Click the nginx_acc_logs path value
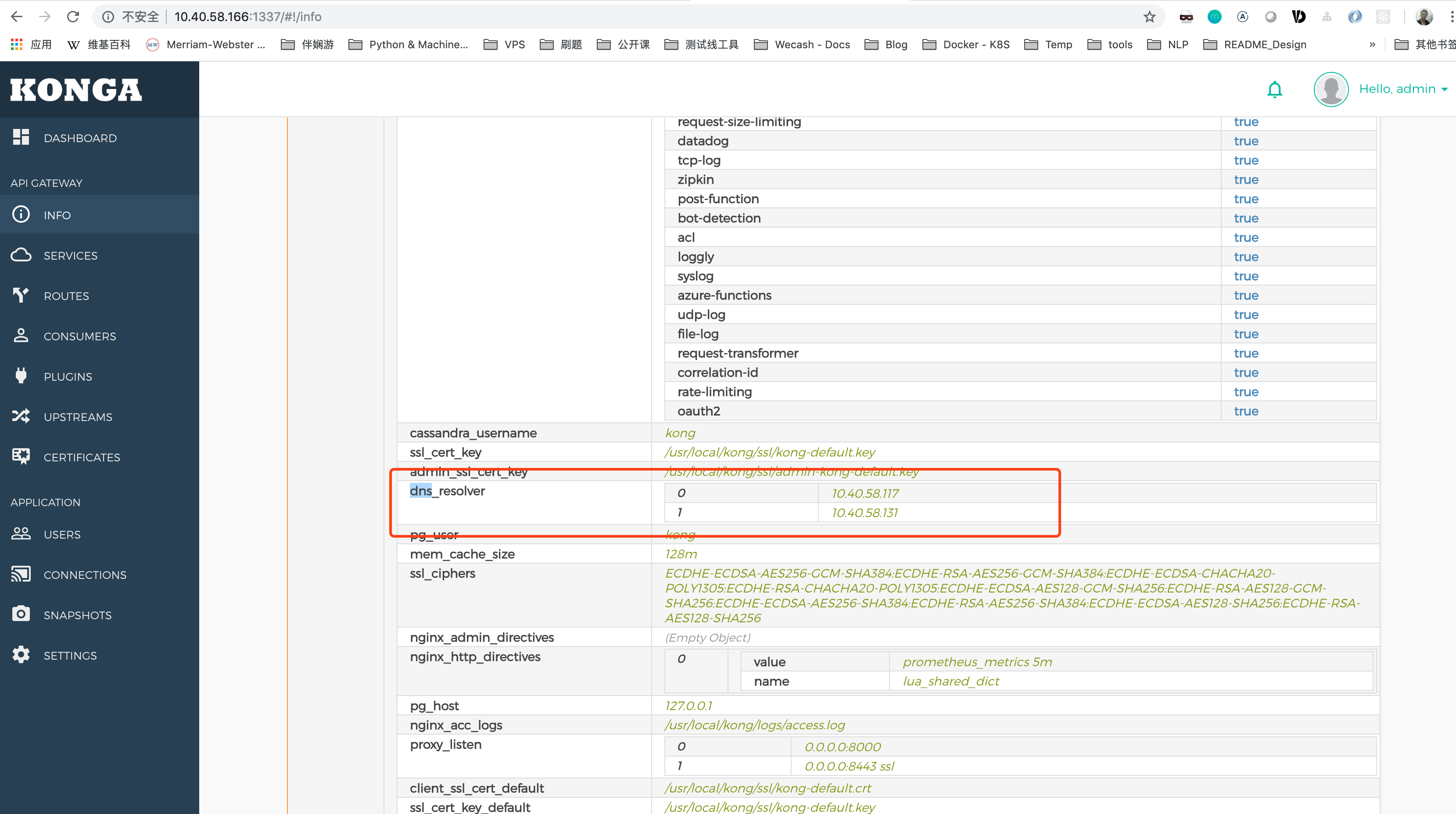 [x=755, y=725]
